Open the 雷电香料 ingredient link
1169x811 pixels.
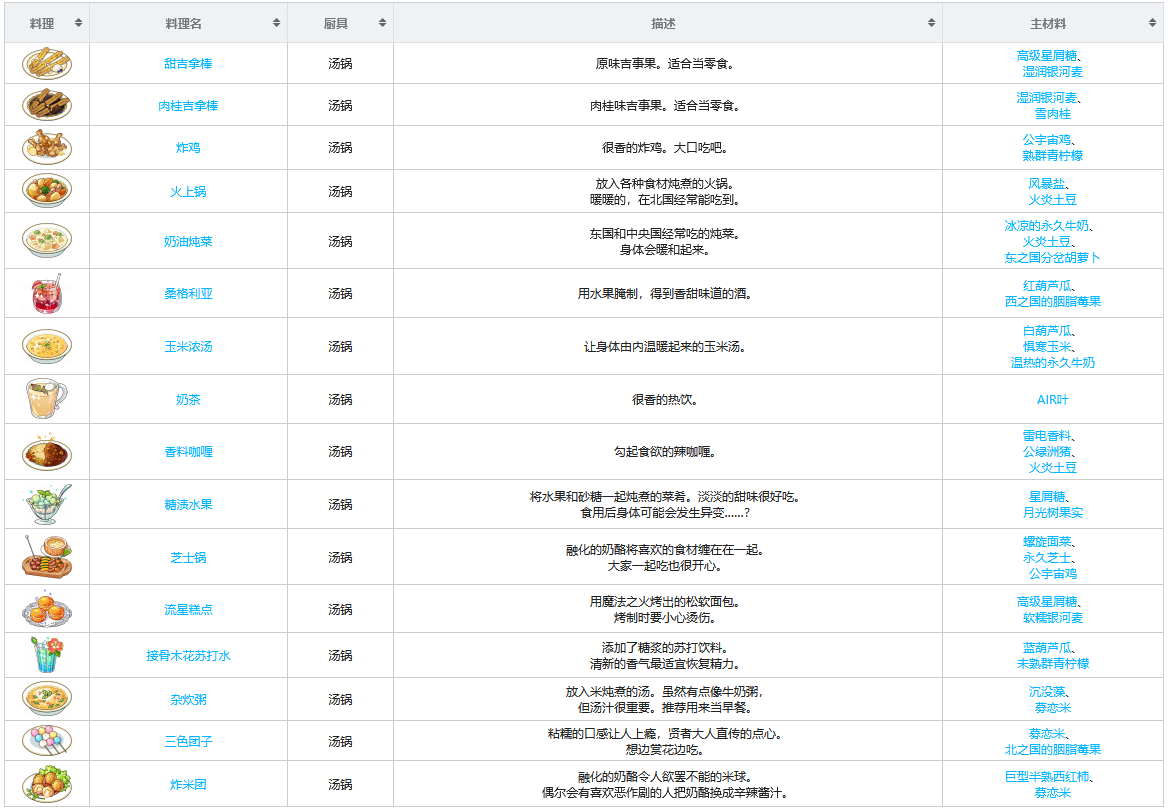[x=1046, y=435]
